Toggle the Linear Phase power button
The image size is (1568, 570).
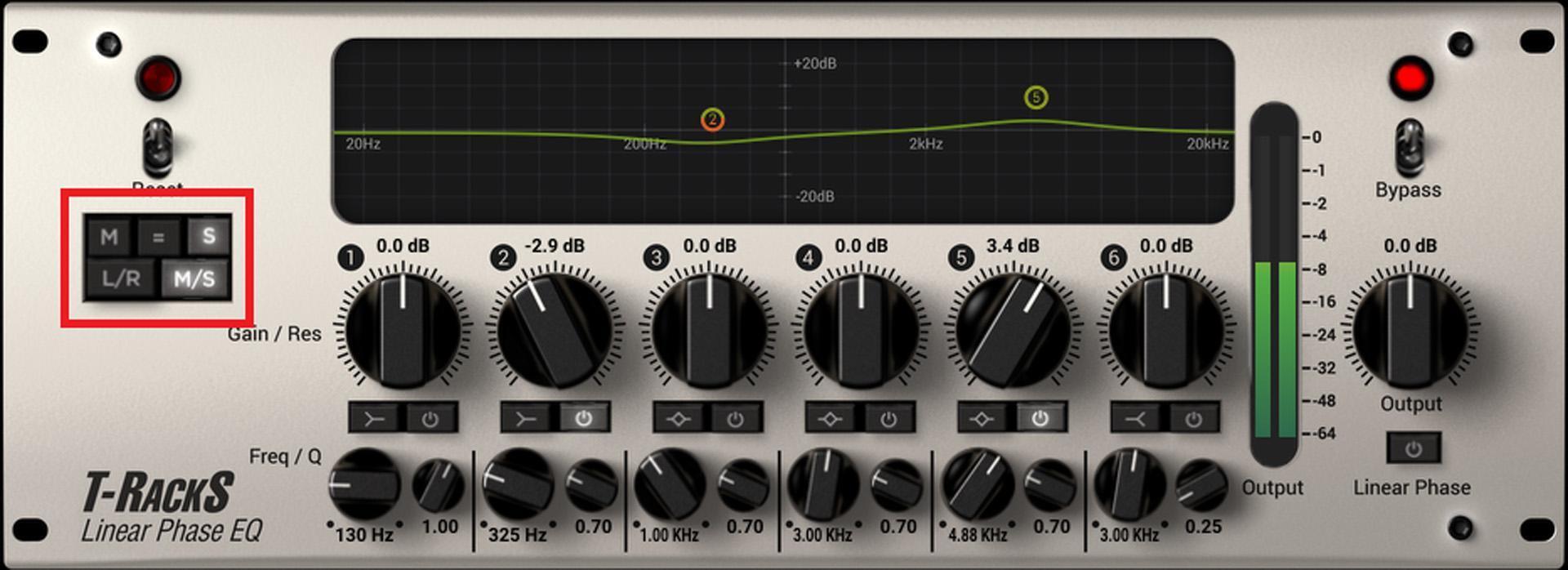pos(1413,448)
